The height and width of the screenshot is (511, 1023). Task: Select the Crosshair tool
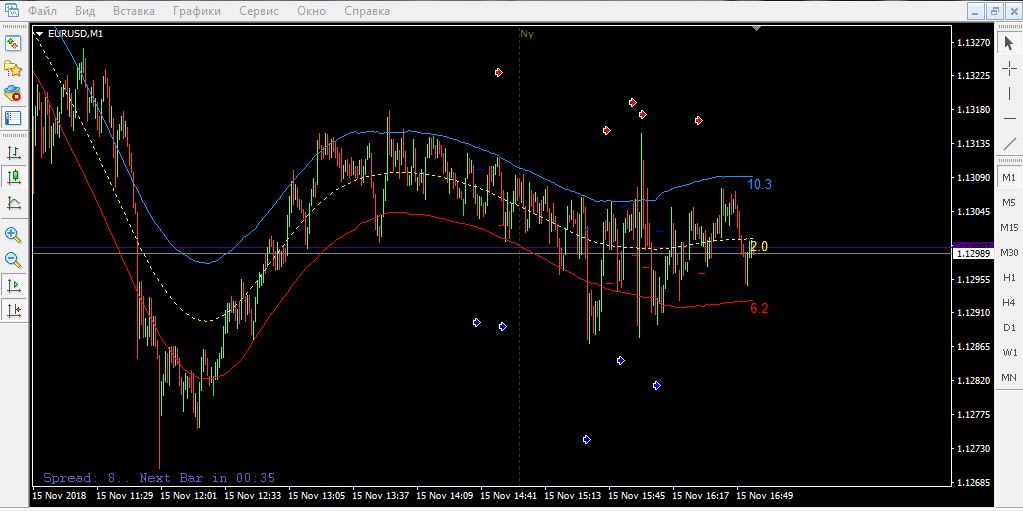click(1009, 69)
